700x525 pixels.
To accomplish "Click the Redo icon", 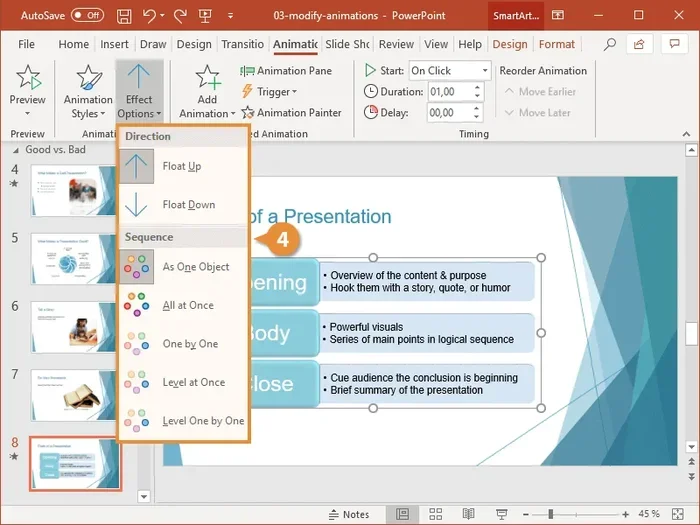I will (x=180, y=16).
